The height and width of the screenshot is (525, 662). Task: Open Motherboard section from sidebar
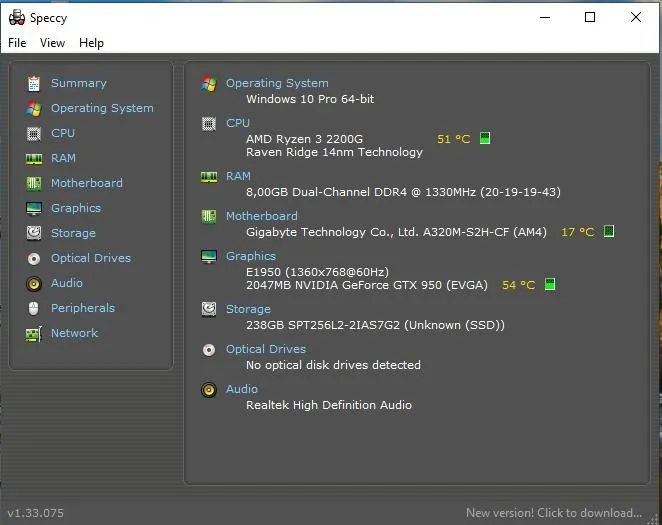87,183
